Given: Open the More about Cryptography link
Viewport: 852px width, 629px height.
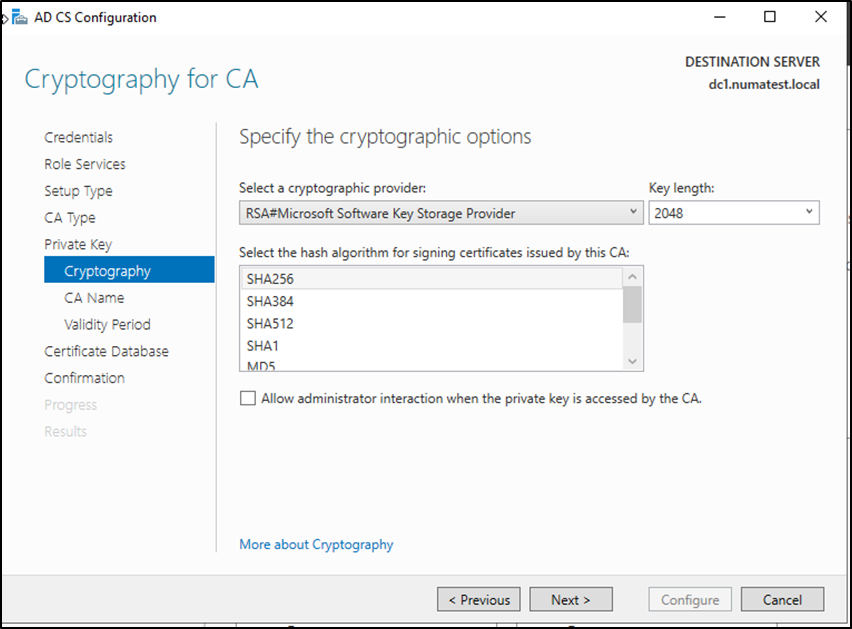Looking at the screenshot, I should click(316, 545).
